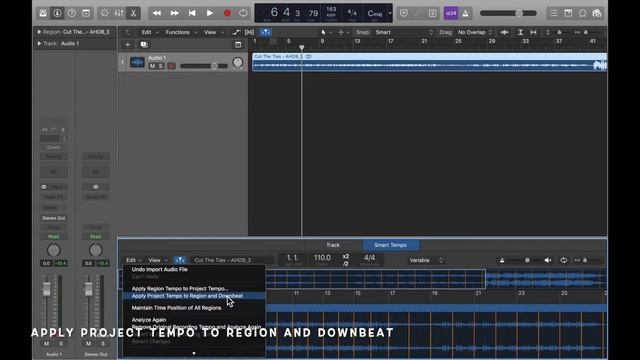This screenshot has width=640, height=360.
Task: Click the 4/4 time signature display
Action: point(351,13)
